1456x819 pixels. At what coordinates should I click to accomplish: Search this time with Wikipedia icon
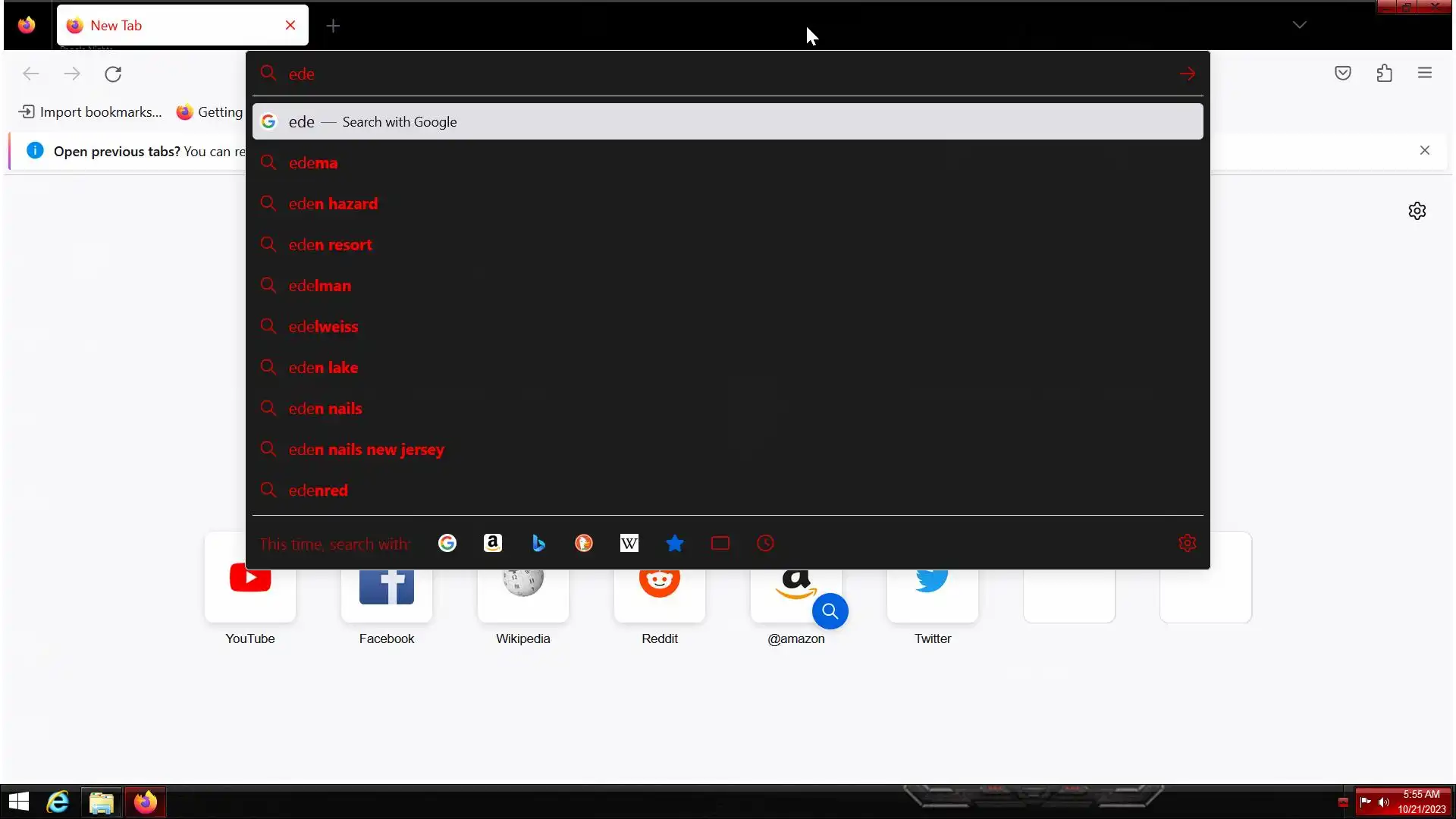[629, 543]
